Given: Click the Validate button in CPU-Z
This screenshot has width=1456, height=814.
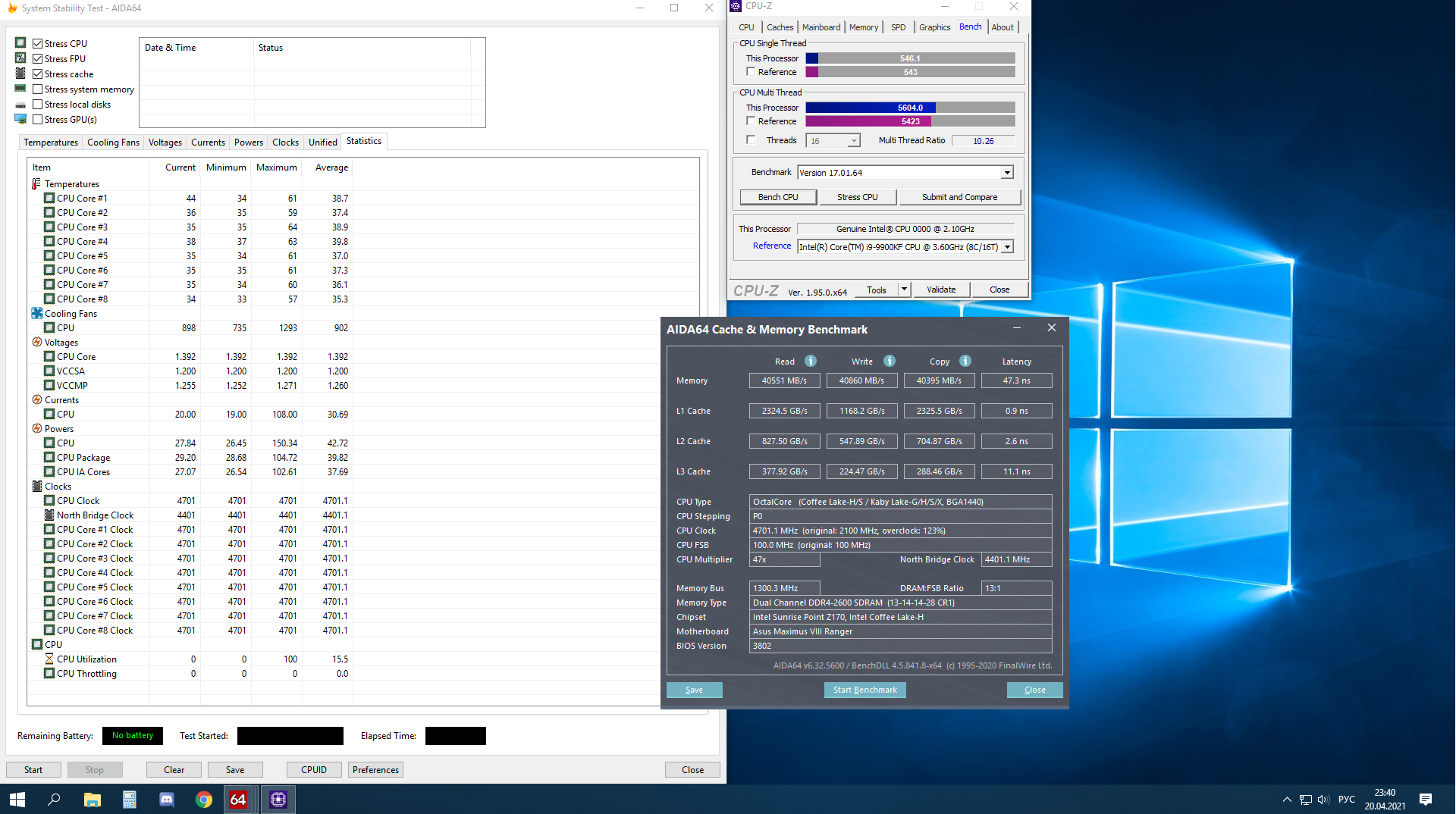Looking at the screenshot, I should point(941,289).
